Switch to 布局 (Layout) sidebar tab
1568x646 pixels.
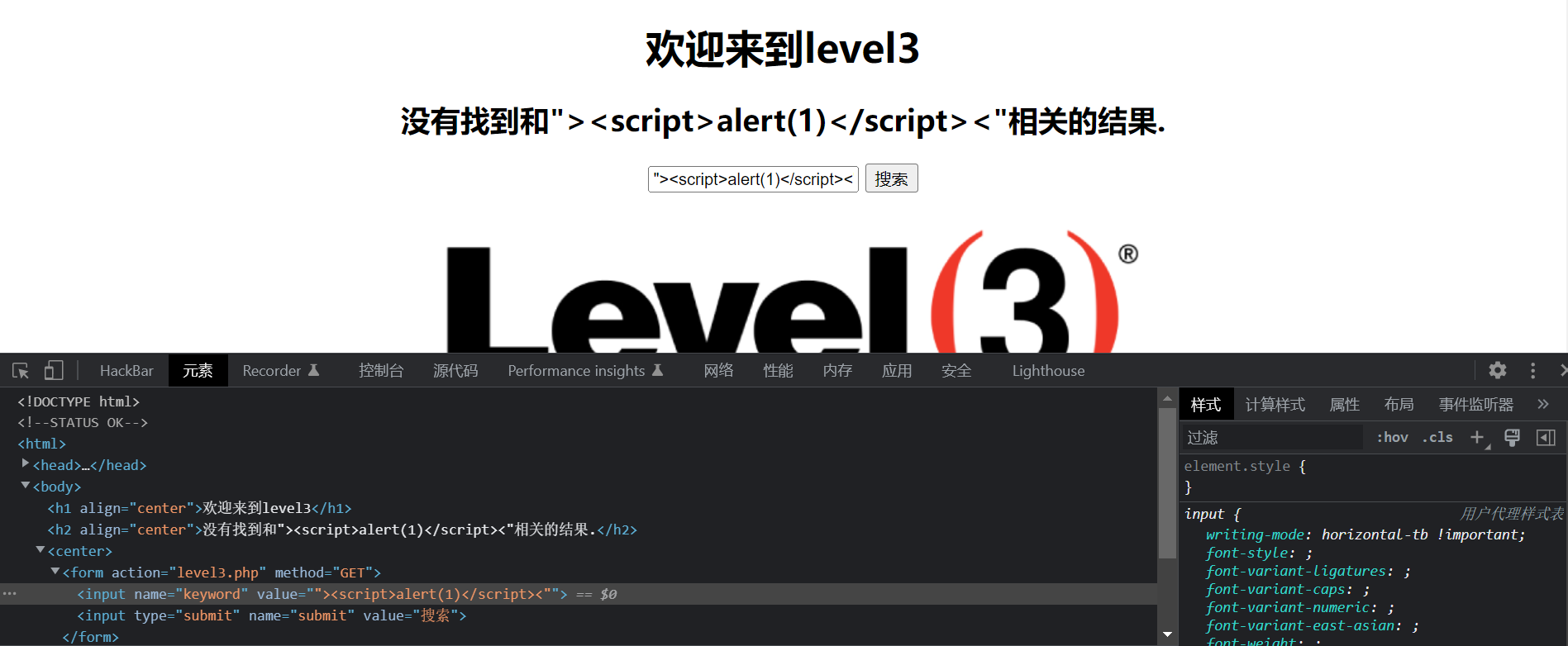point(1399,404)
